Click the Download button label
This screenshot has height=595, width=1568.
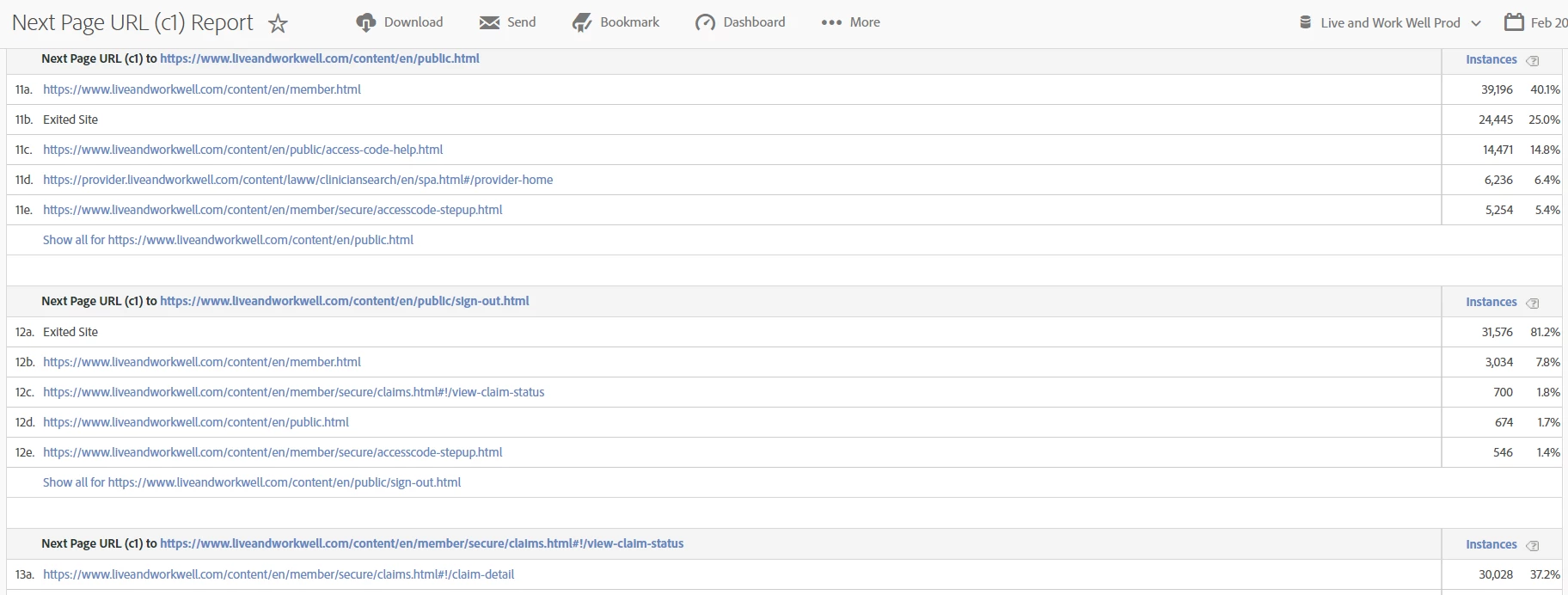[x=413, y=22]
